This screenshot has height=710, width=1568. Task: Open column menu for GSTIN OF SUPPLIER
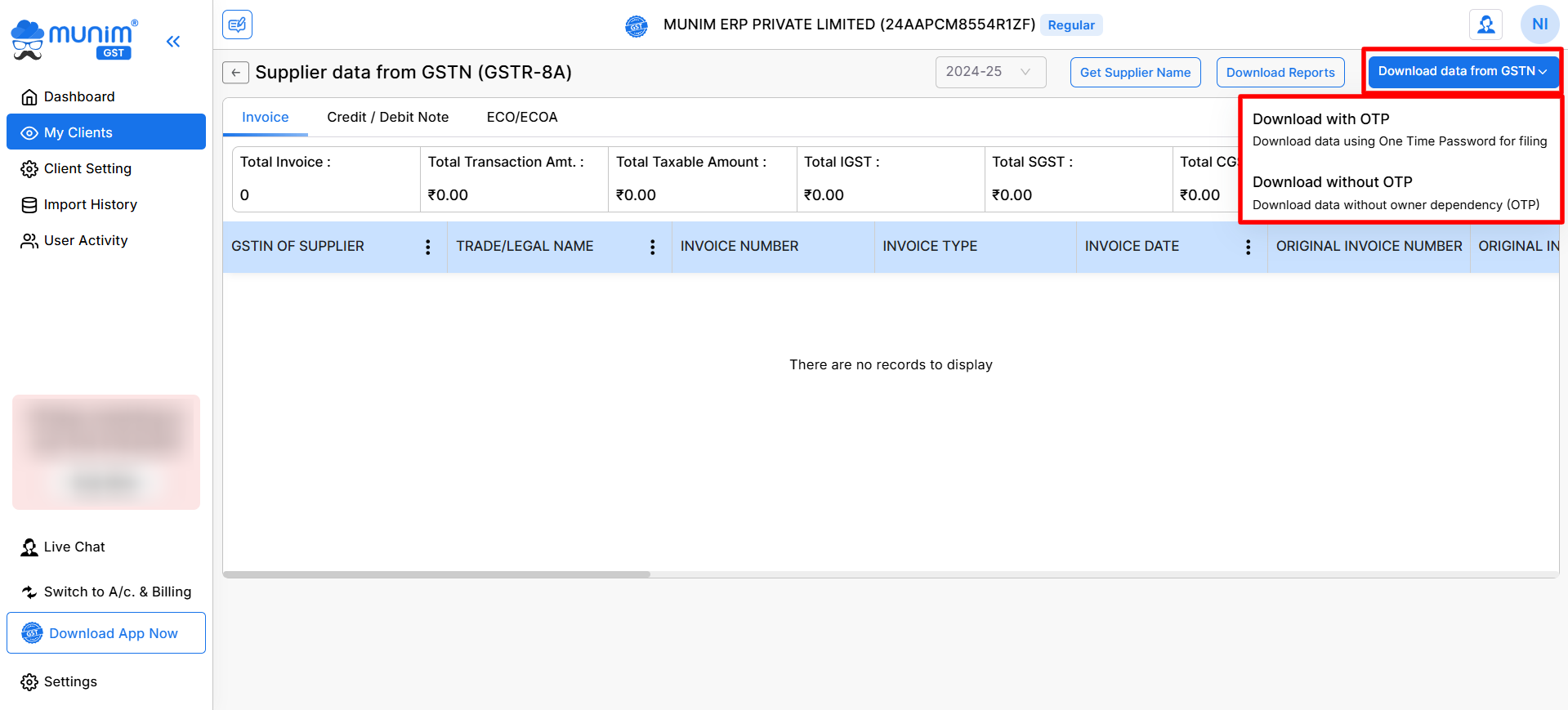427,247
